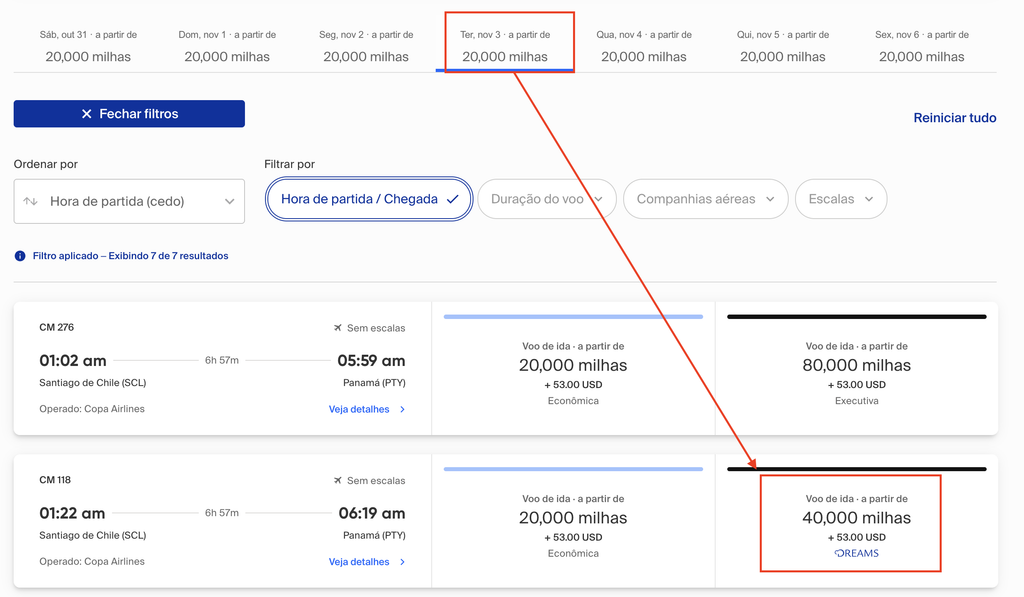Open Veja detalhes for flight CM 118
This screenshot has height=597, width=1024.
click(359, 562)
